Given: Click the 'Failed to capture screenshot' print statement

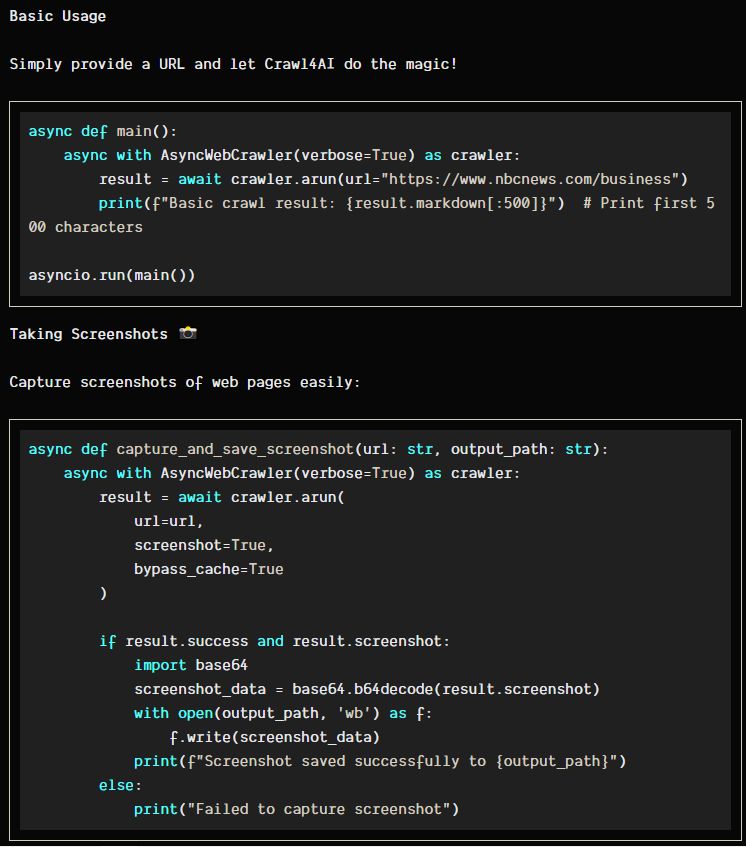Looking at the screenshot, I should (297, 809).
